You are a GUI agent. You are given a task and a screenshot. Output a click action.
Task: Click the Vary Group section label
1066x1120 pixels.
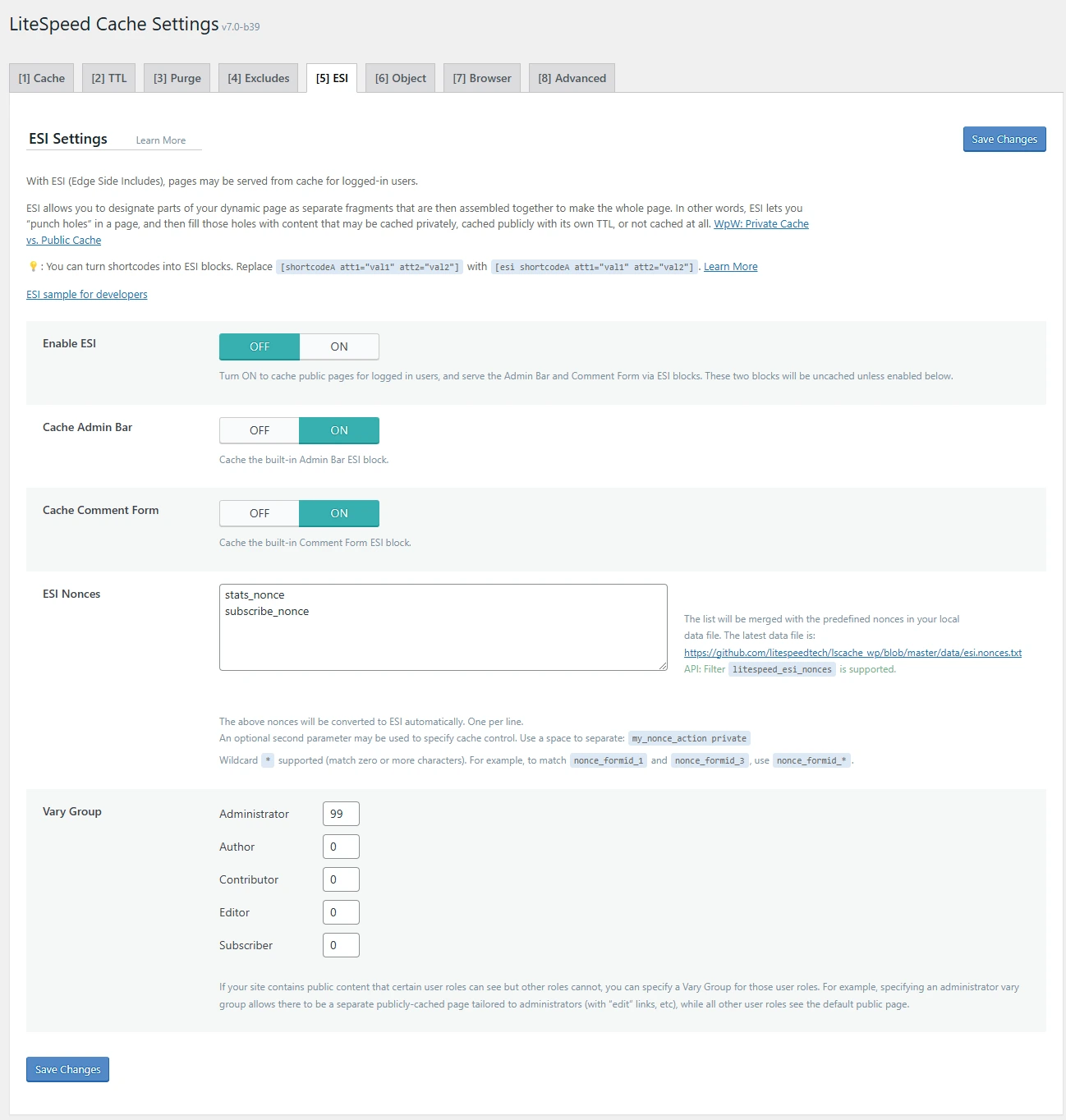point(72,811)
